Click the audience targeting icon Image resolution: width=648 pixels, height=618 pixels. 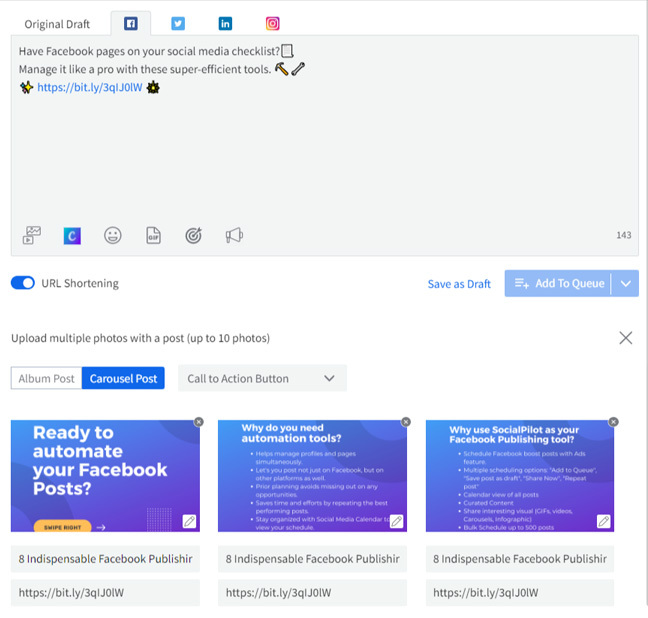point(193,236)
